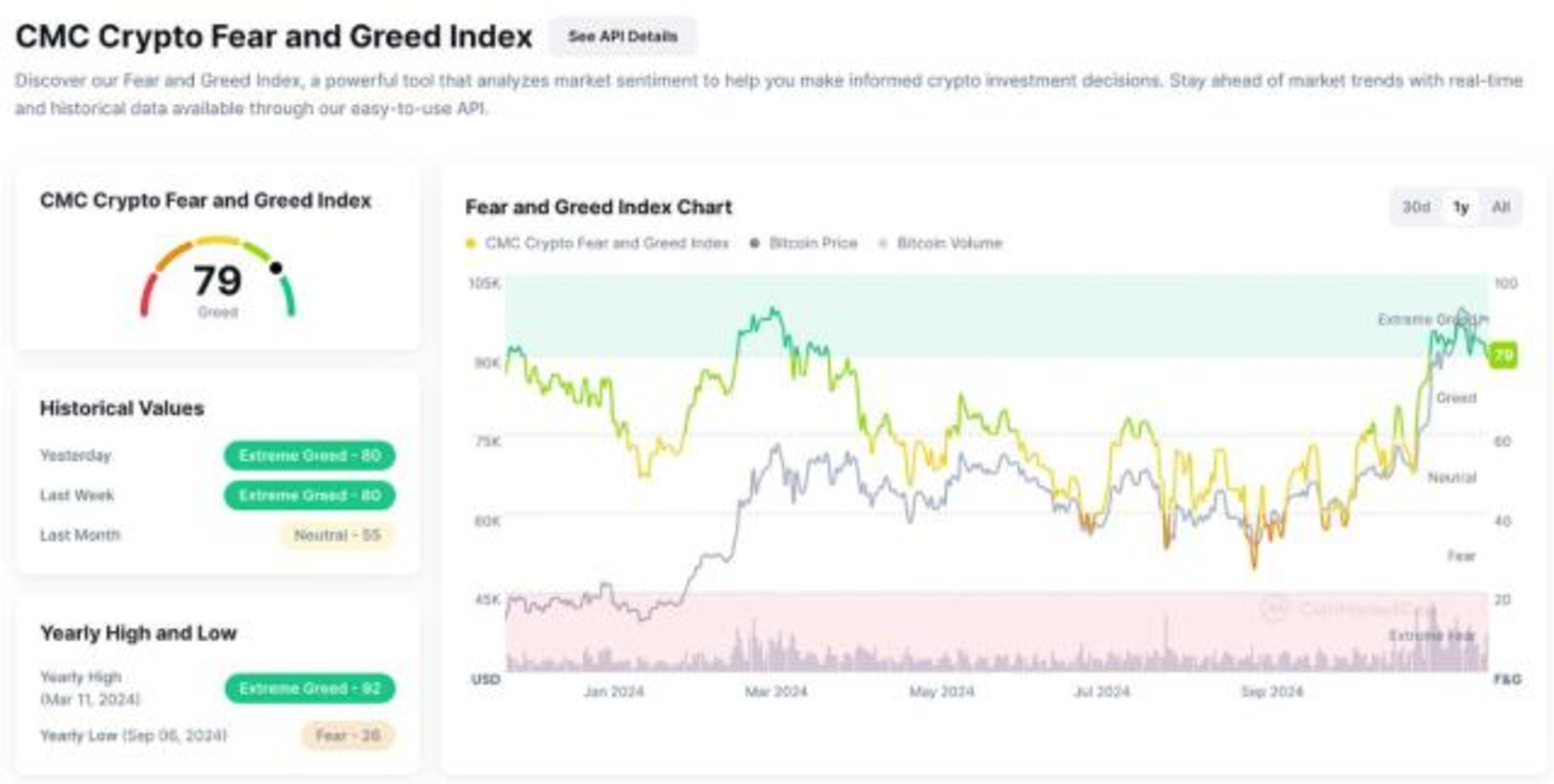The width and height of the screenshot is (1554, 784).
Task: Click the Jan 2024 timeline label
Action: (x=613, y=692)
